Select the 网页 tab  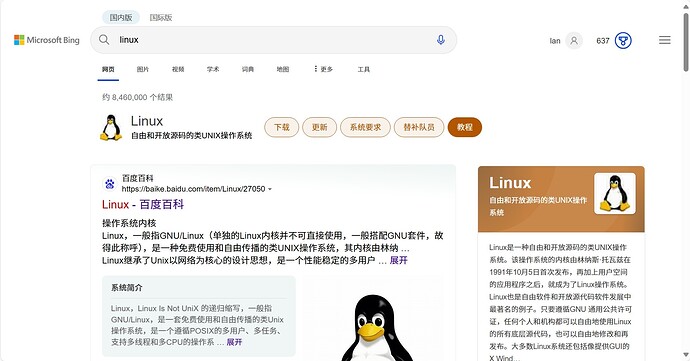coord(108,69)
